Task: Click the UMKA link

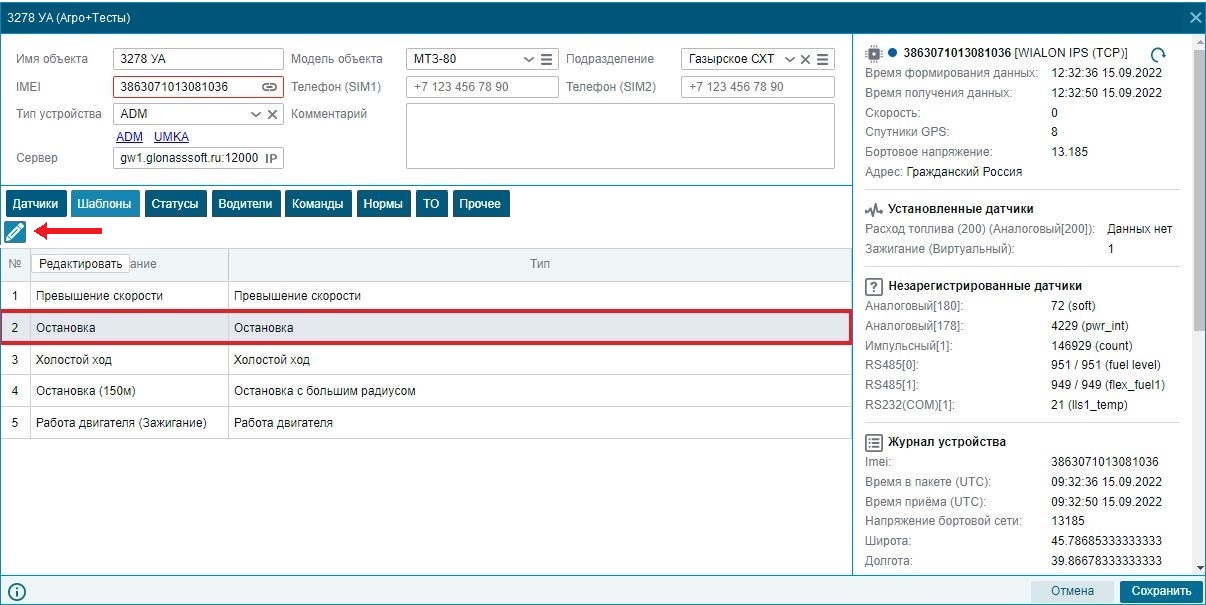Action: [x=171, y=137]
